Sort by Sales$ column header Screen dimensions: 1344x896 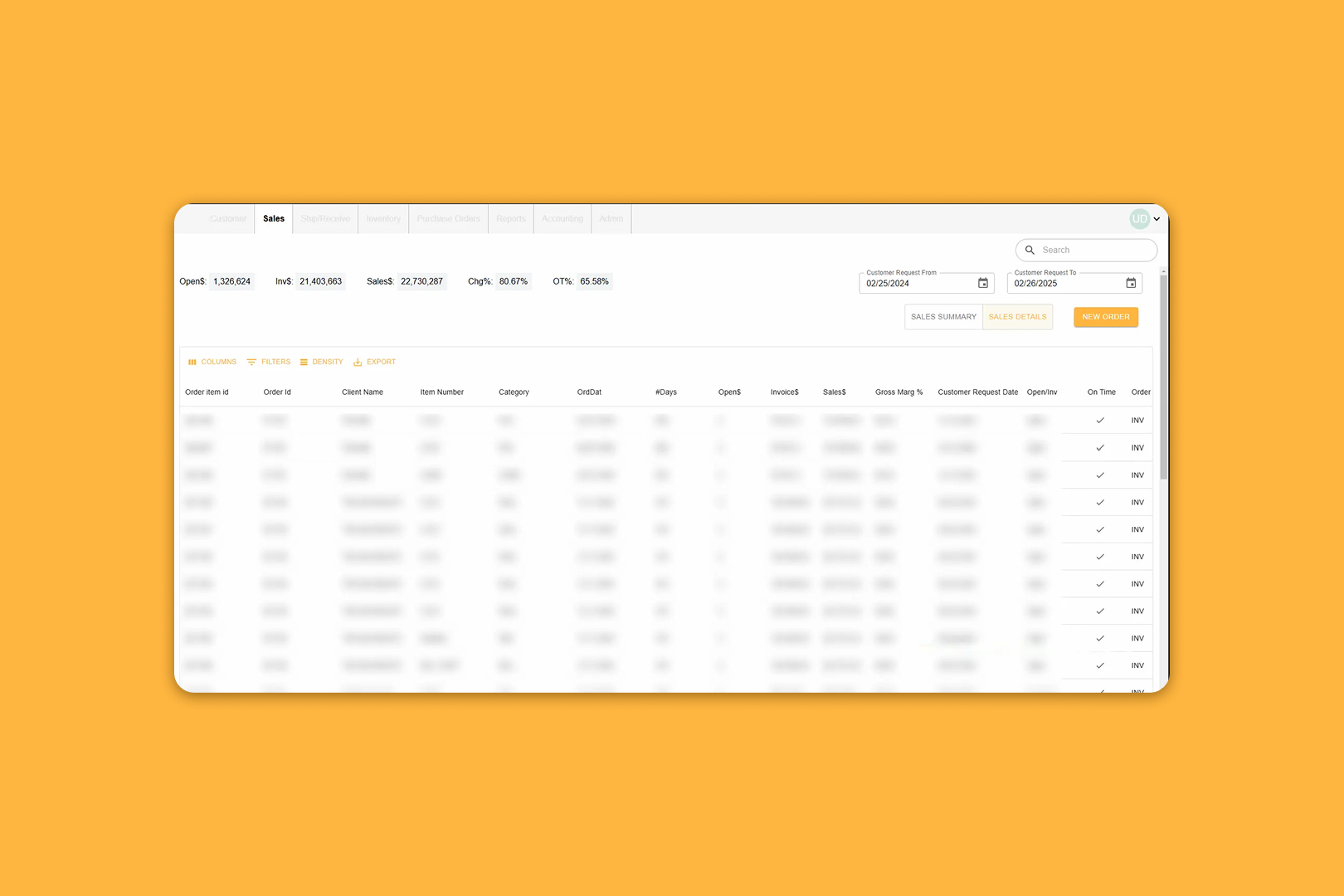coord(835,392)
